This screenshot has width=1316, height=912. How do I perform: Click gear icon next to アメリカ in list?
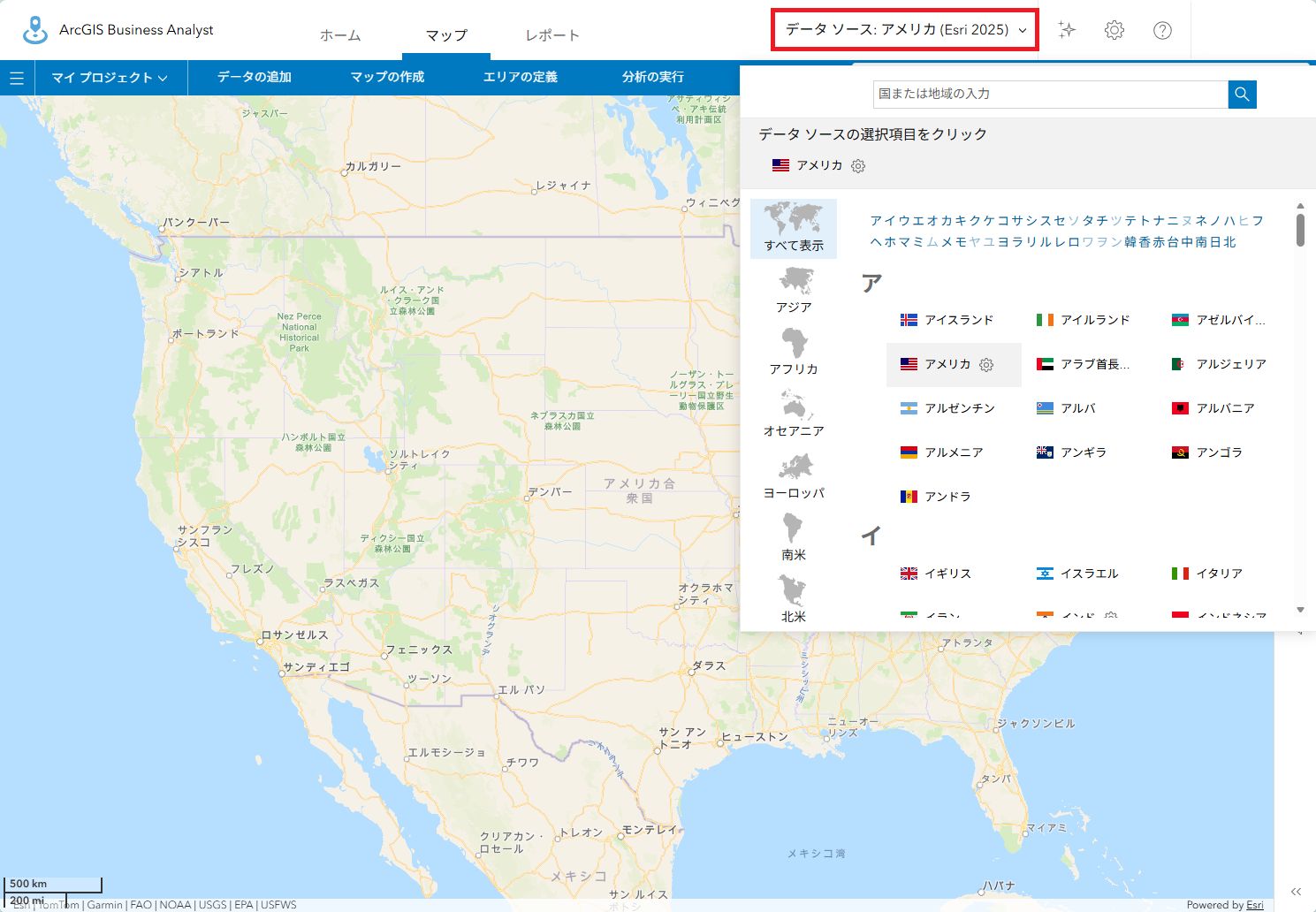[x=986, y=365]
